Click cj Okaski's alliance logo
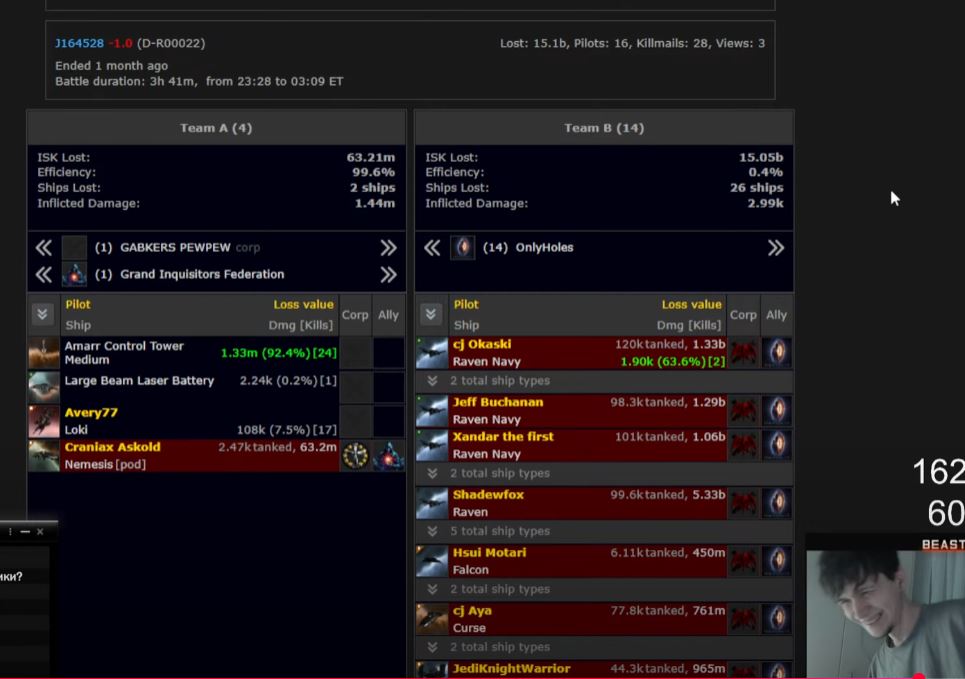This screenshot has height=679, width=965. (x=777, y=353)
